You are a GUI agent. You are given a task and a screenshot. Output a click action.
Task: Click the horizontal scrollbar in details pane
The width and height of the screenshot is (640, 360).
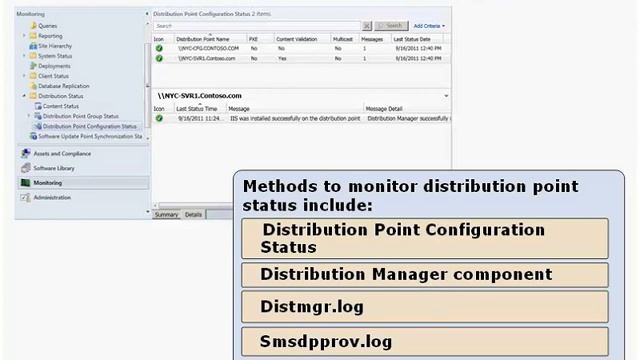196,205
